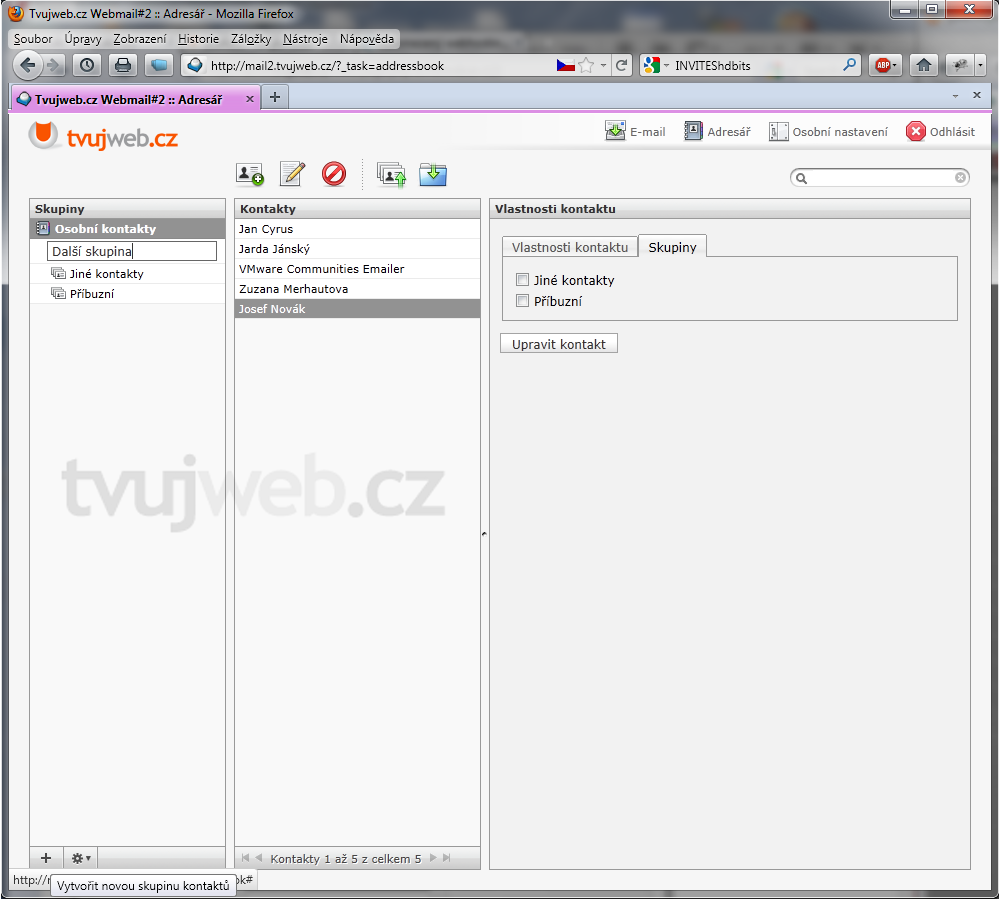The height and width of the screenshot is (900, 1000).
Task: Click plus icon to create contact group
Action: click(45, 858)
